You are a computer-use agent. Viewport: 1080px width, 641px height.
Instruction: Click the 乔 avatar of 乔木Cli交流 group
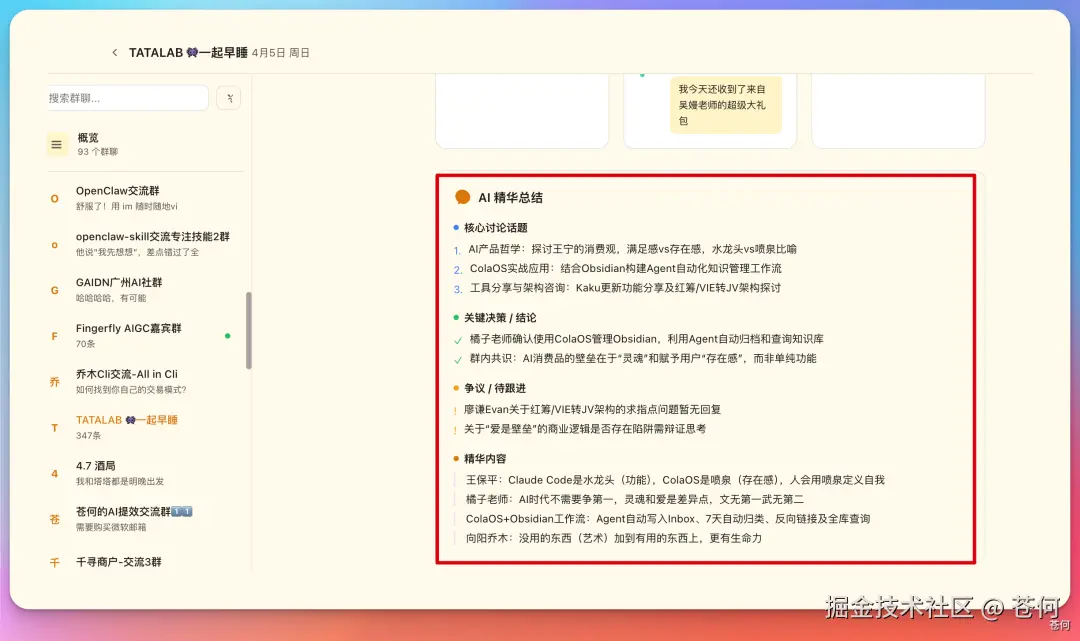(x=54, y=382)
